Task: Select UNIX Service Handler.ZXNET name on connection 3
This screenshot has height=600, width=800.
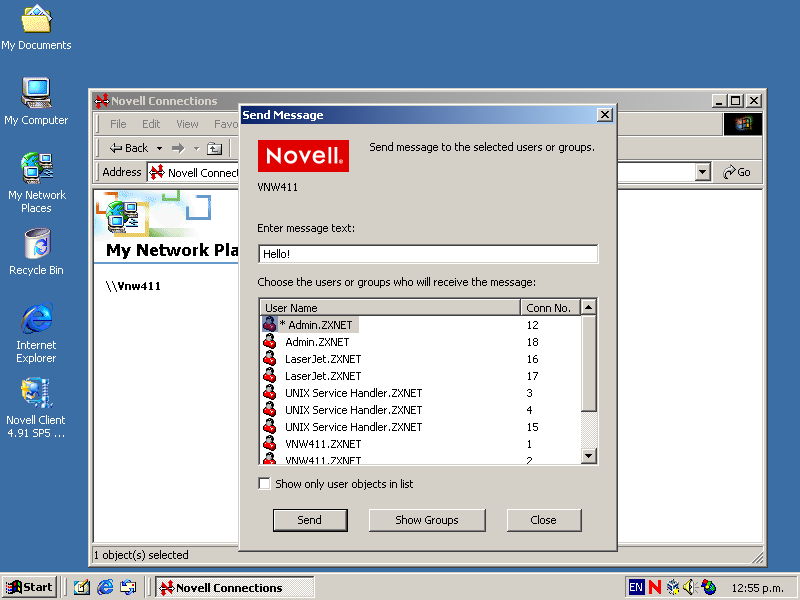Action: point(354,393)
